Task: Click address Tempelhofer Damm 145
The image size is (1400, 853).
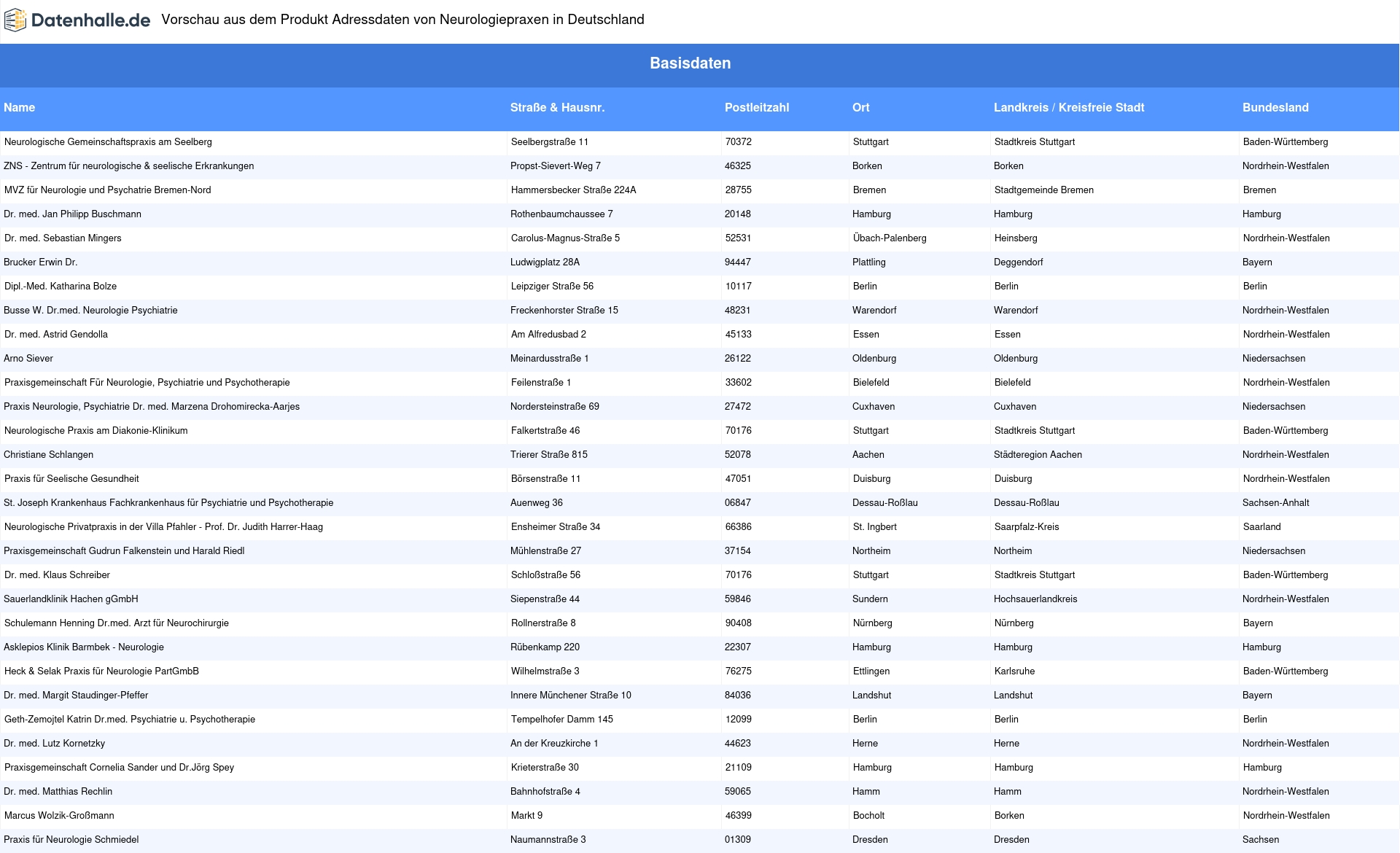Action: click(x=562, y=720)
